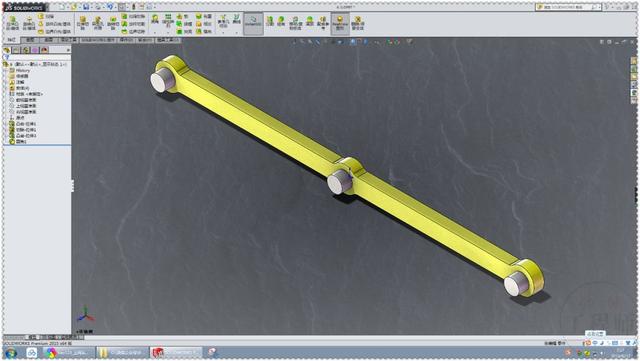Open dropdown arrow beside the Save icon
Image resolution: width=640 pixels, height=361 pixels.
pos(92,7)
